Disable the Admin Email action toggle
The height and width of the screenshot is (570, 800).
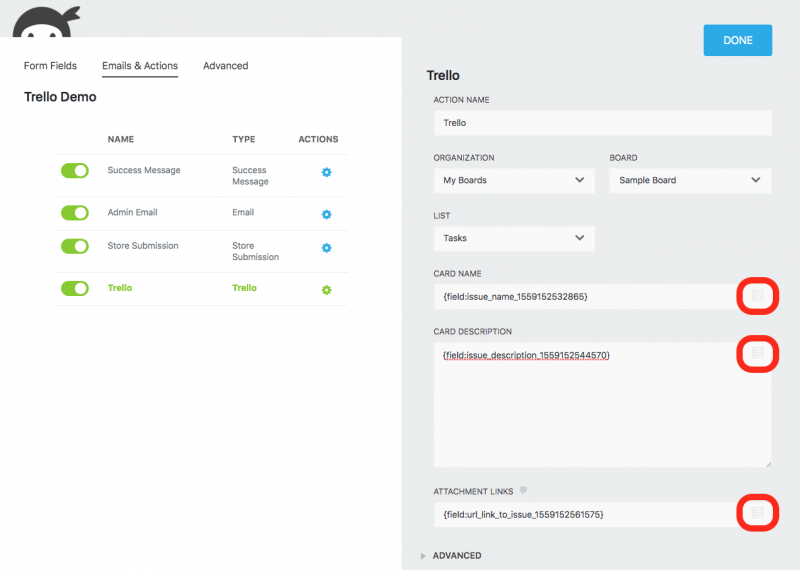74,213
